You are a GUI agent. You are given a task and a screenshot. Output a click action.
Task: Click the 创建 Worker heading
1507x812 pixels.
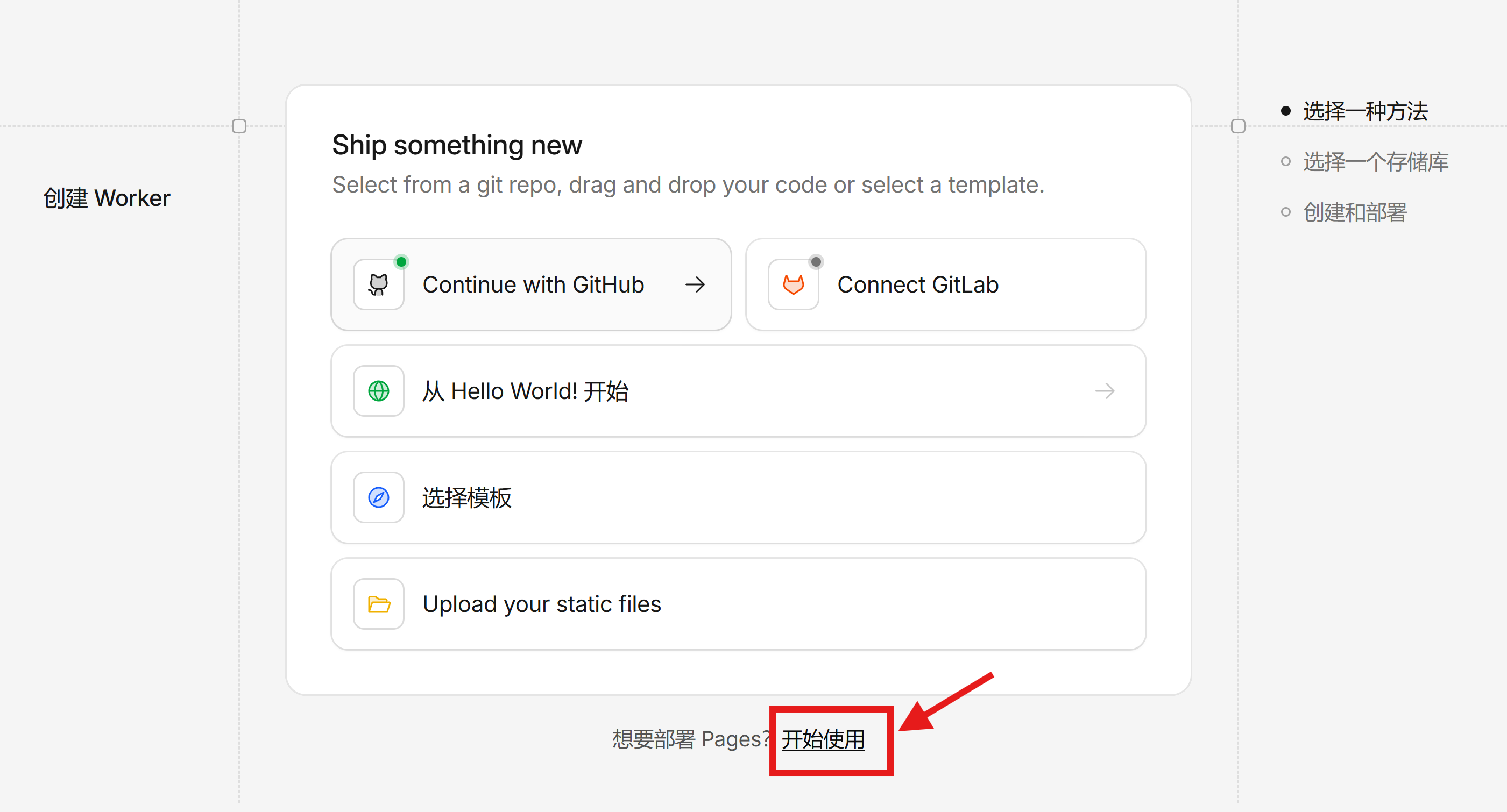pyautogui.click(x=107, y=198)
